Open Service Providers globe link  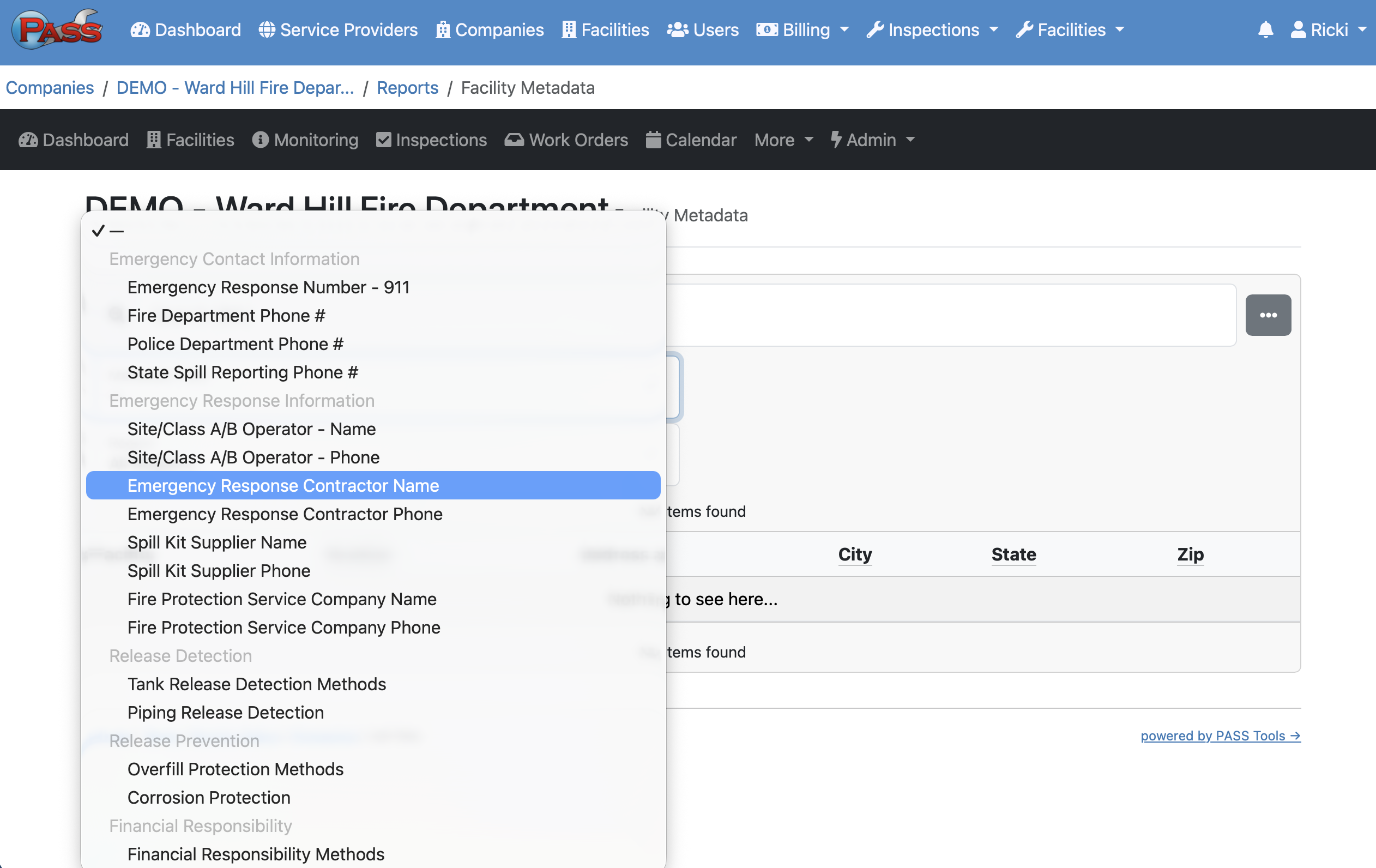click(339, 29)
